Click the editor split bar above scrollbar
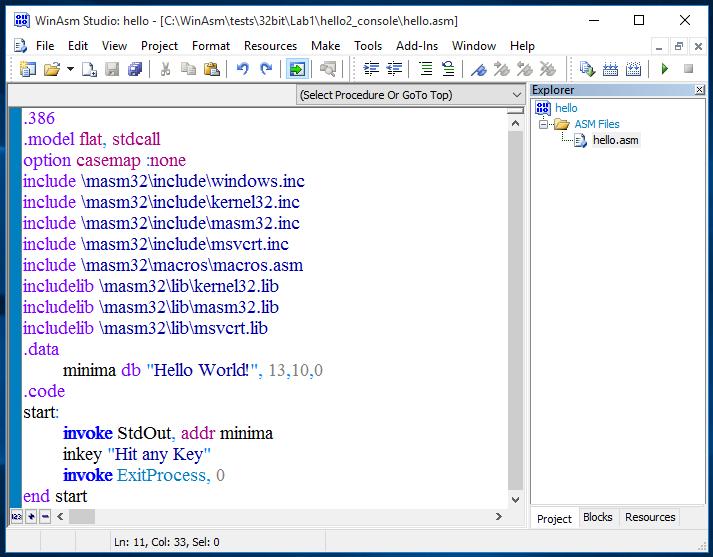Viewport: 713px width, 557px height. click(515, 110)
